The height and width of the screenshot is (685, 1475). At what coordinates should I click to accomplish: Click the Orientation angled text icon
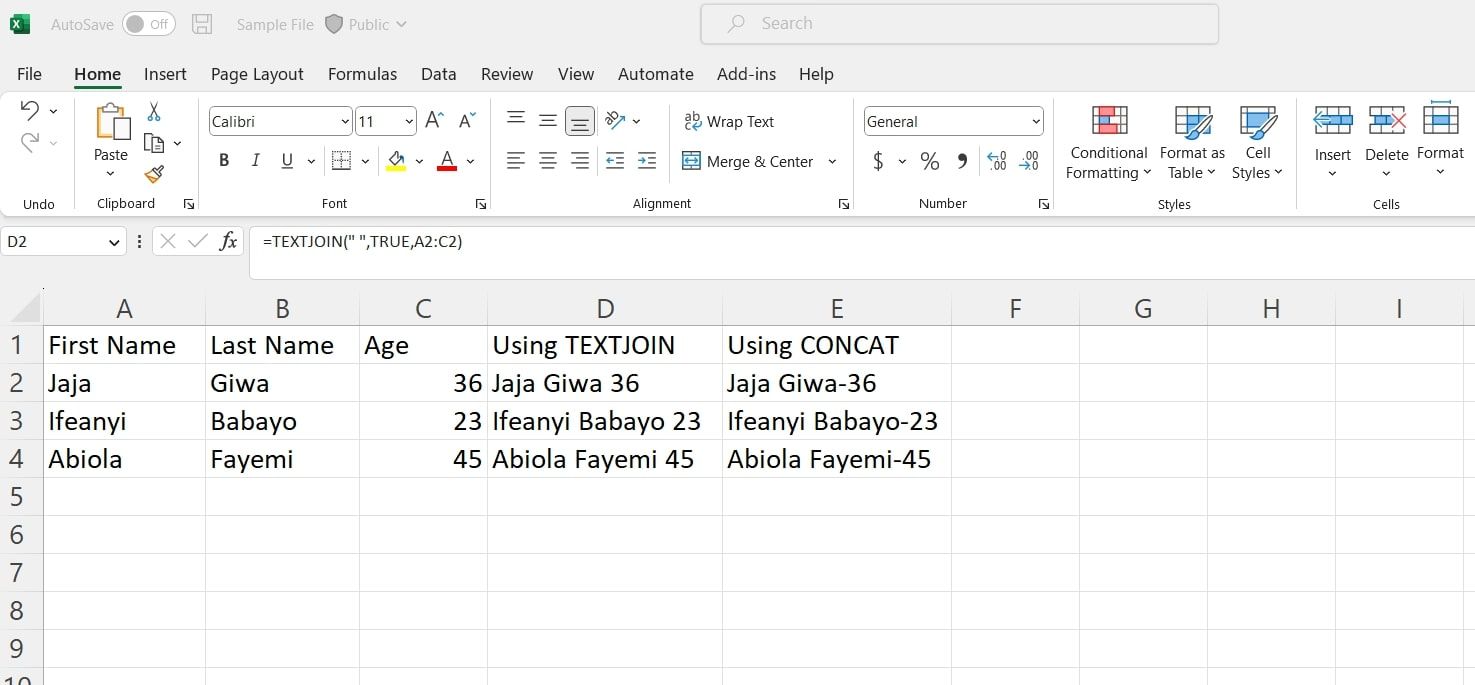pos(616,121)
